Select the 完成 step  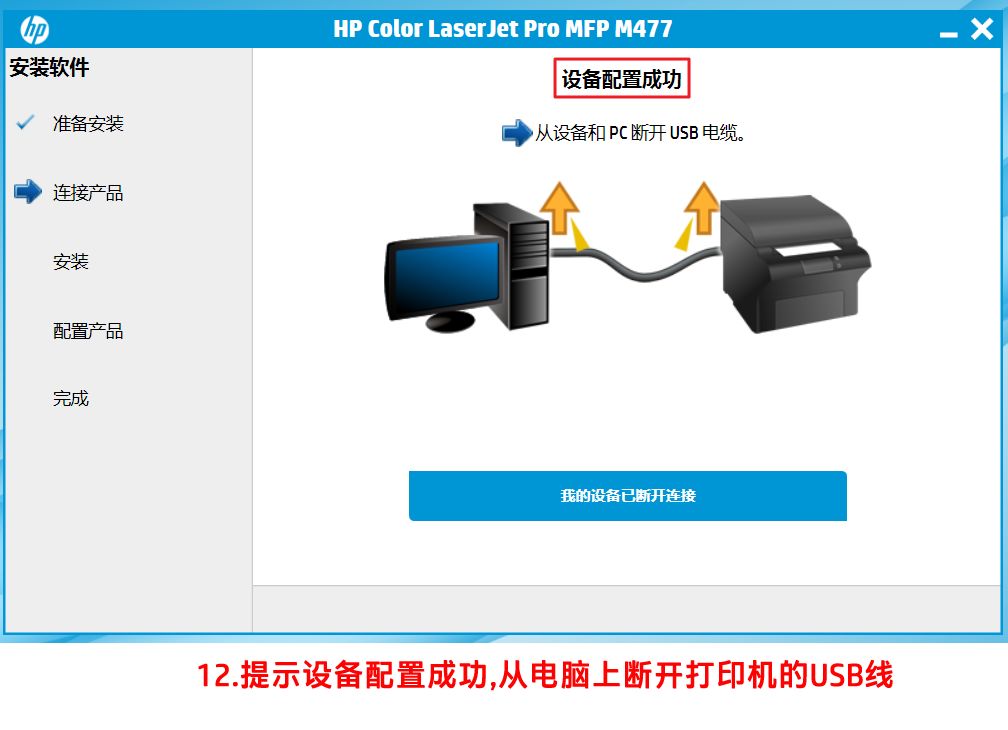tap(71, 398)
